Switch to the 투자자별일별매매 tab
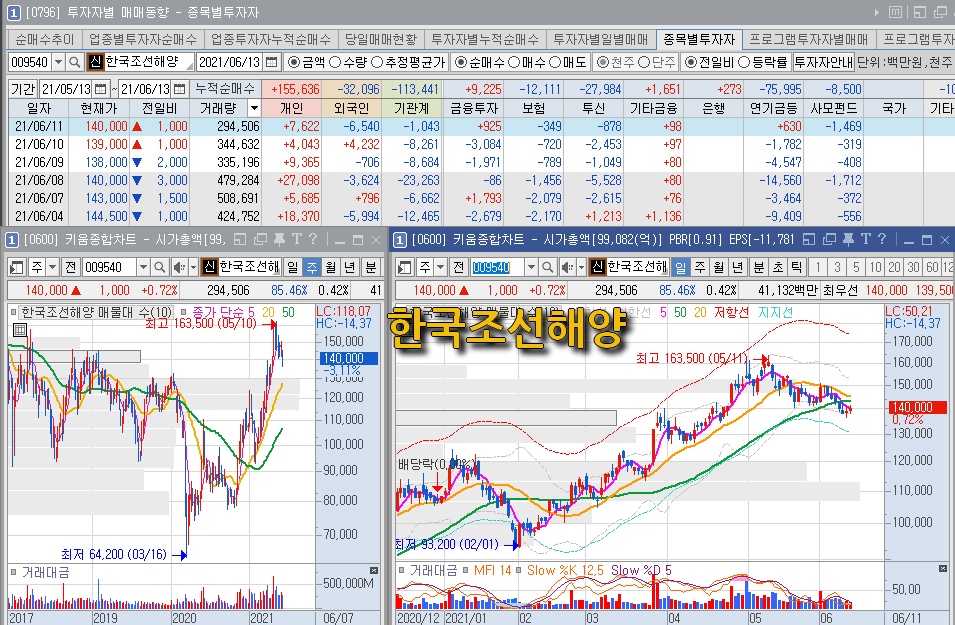955x625 pixels. click(x=601, y=40)
